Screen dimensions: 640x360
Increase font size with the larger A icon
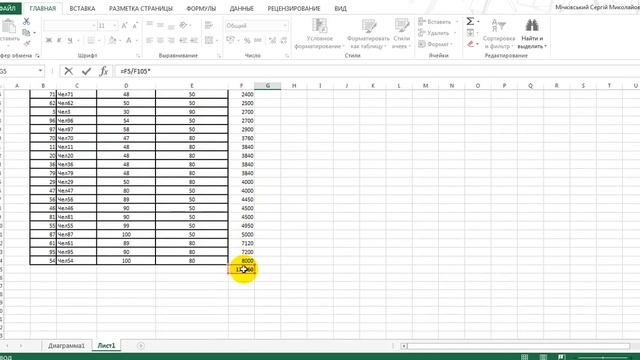[124, 26]
